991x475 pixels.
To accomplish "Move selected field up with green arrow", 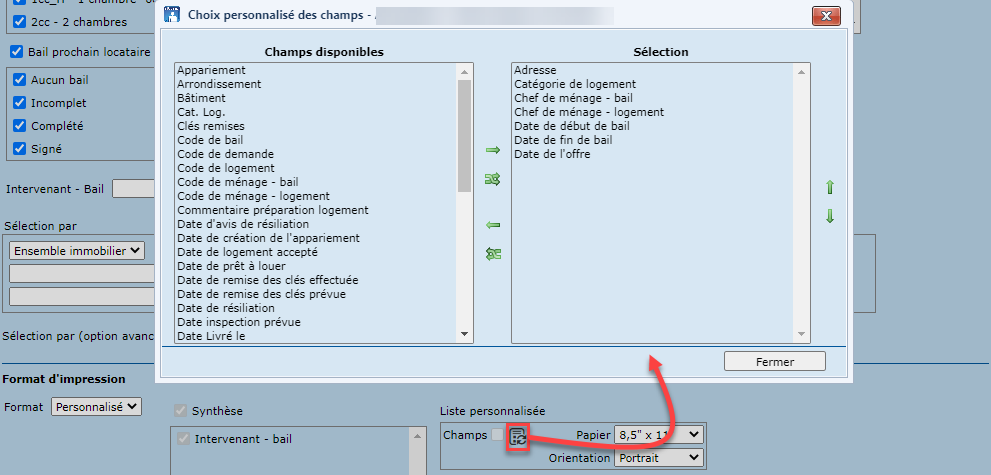I will (829, 188).
